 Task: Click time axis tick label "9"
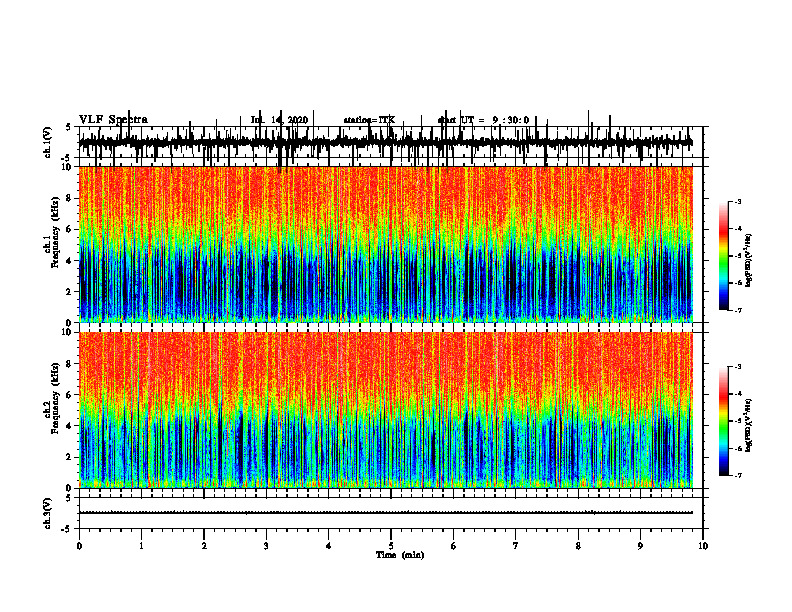pos(640,546)
